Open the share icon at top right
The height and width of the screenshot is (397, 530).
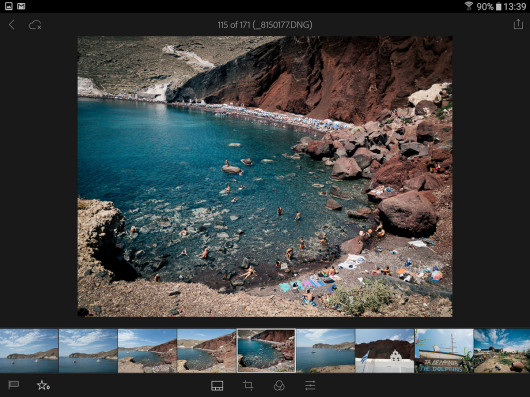tap(518, 24)
